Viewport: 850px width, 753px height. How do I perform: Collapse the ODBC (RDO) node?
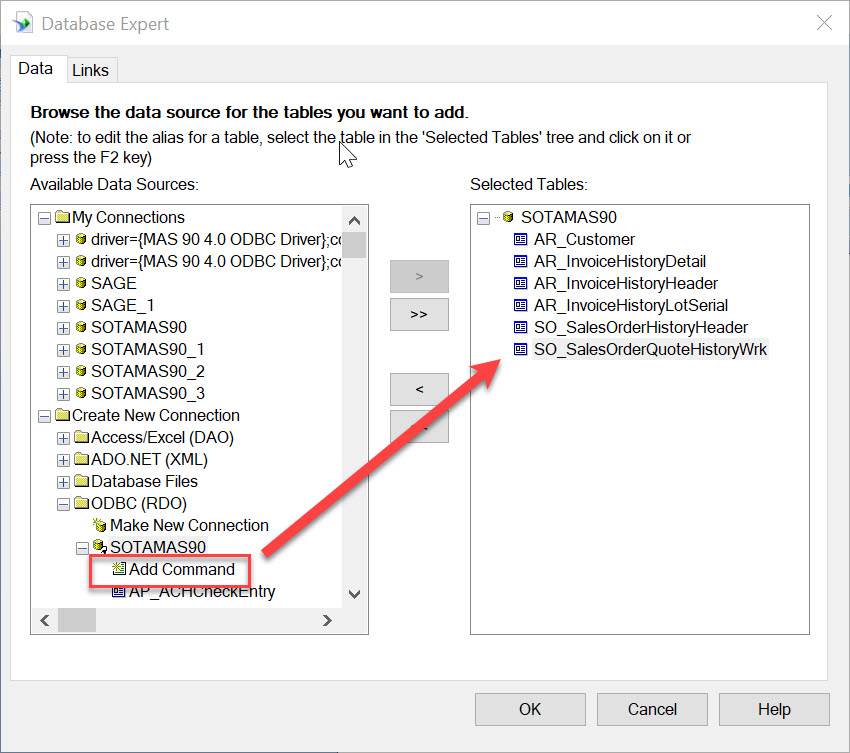point(63,504)
